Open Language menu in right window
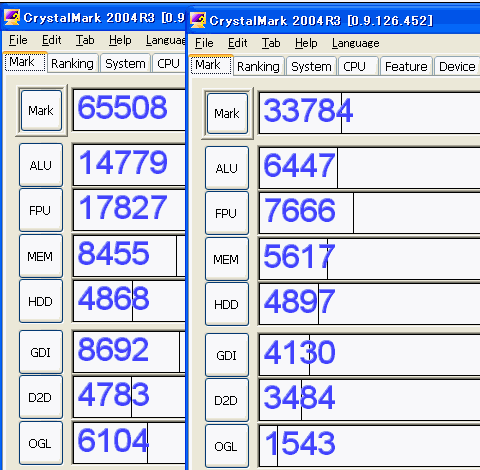This screenshot has height=470, width=480. (x=355, y=43)
